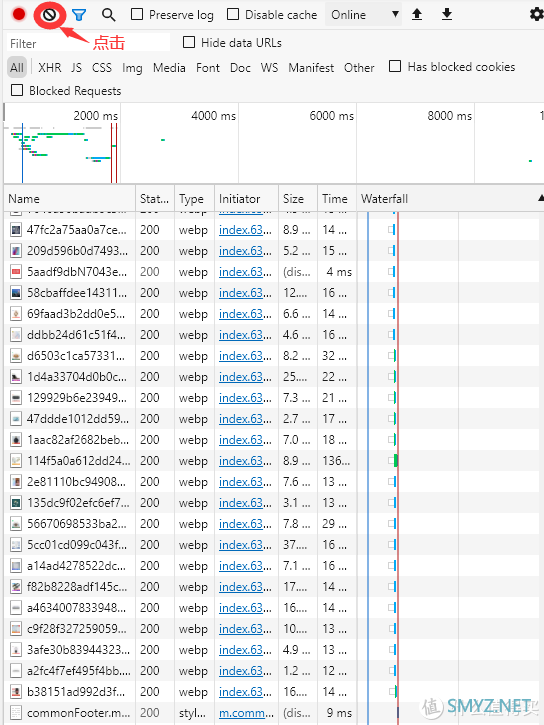Filter requests by Doc
The height and width of the screenshot is (725, 544).
240,68
